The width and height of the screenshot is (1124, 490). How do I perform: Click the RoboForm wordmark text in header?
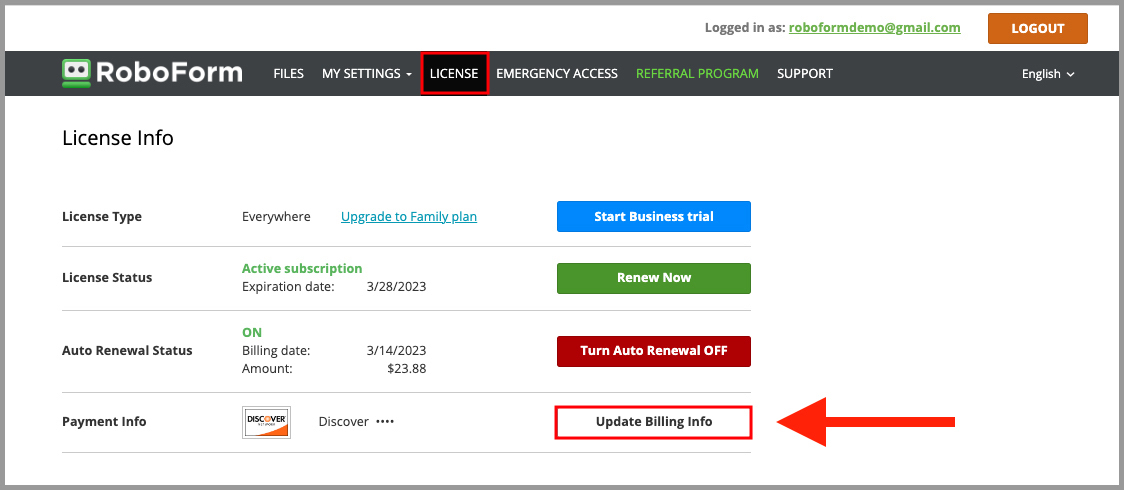point(168,73)
